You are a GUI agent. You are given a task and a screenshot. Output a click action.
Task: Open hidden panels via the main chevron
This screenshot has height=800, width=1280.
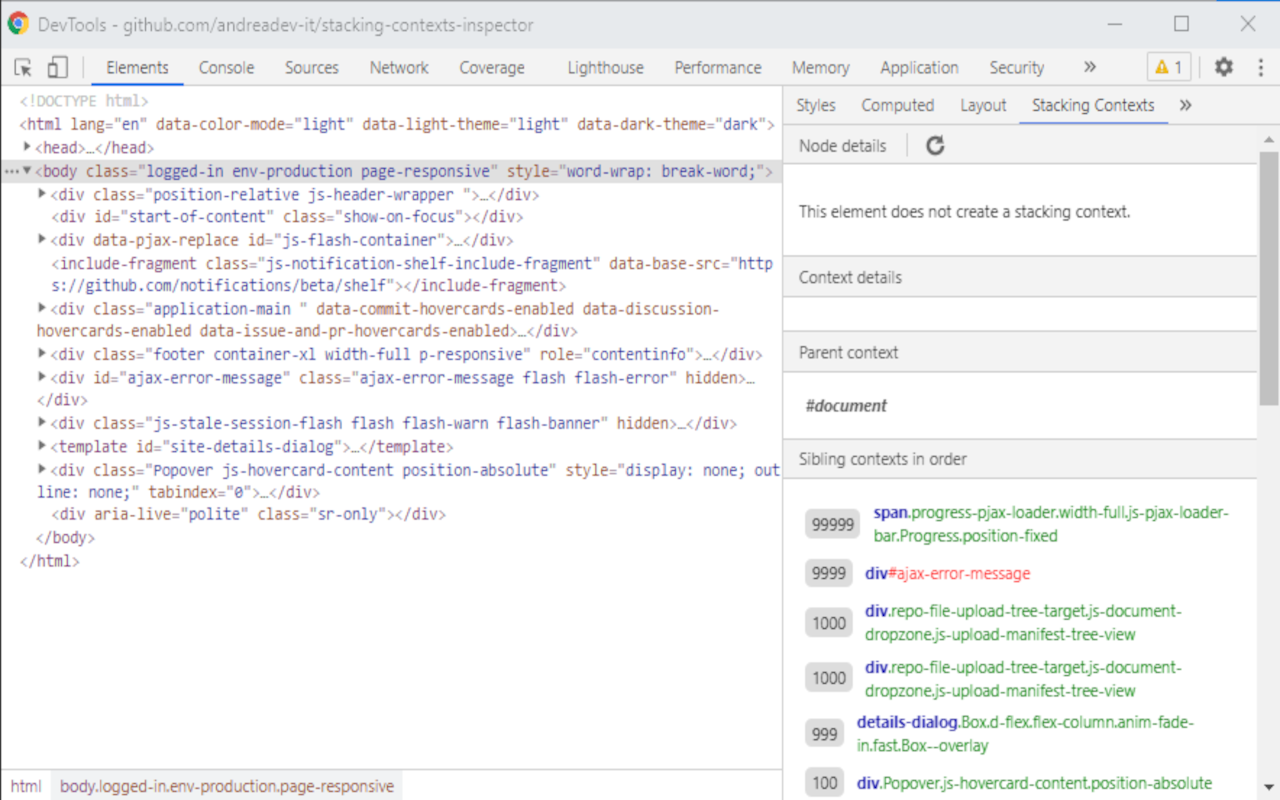click(1089, 67)
